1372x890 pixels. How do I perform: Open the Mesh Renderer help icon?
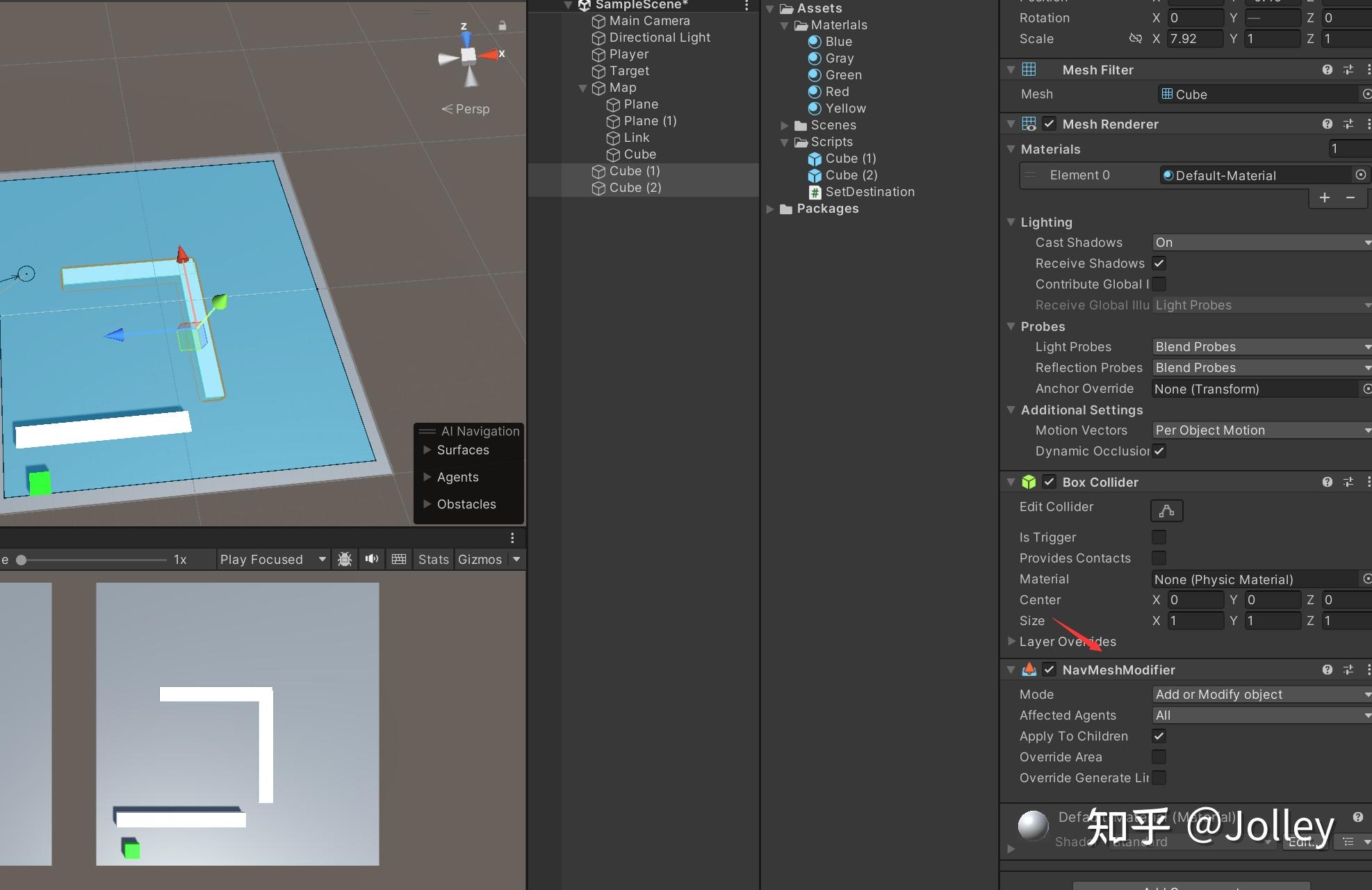(x=1328, y=124)
